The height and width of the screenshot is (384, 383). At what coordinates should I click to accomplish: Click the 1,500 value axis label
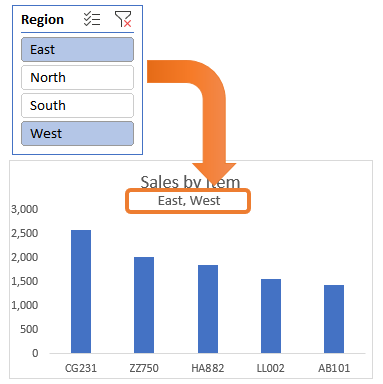pos(25,281)
